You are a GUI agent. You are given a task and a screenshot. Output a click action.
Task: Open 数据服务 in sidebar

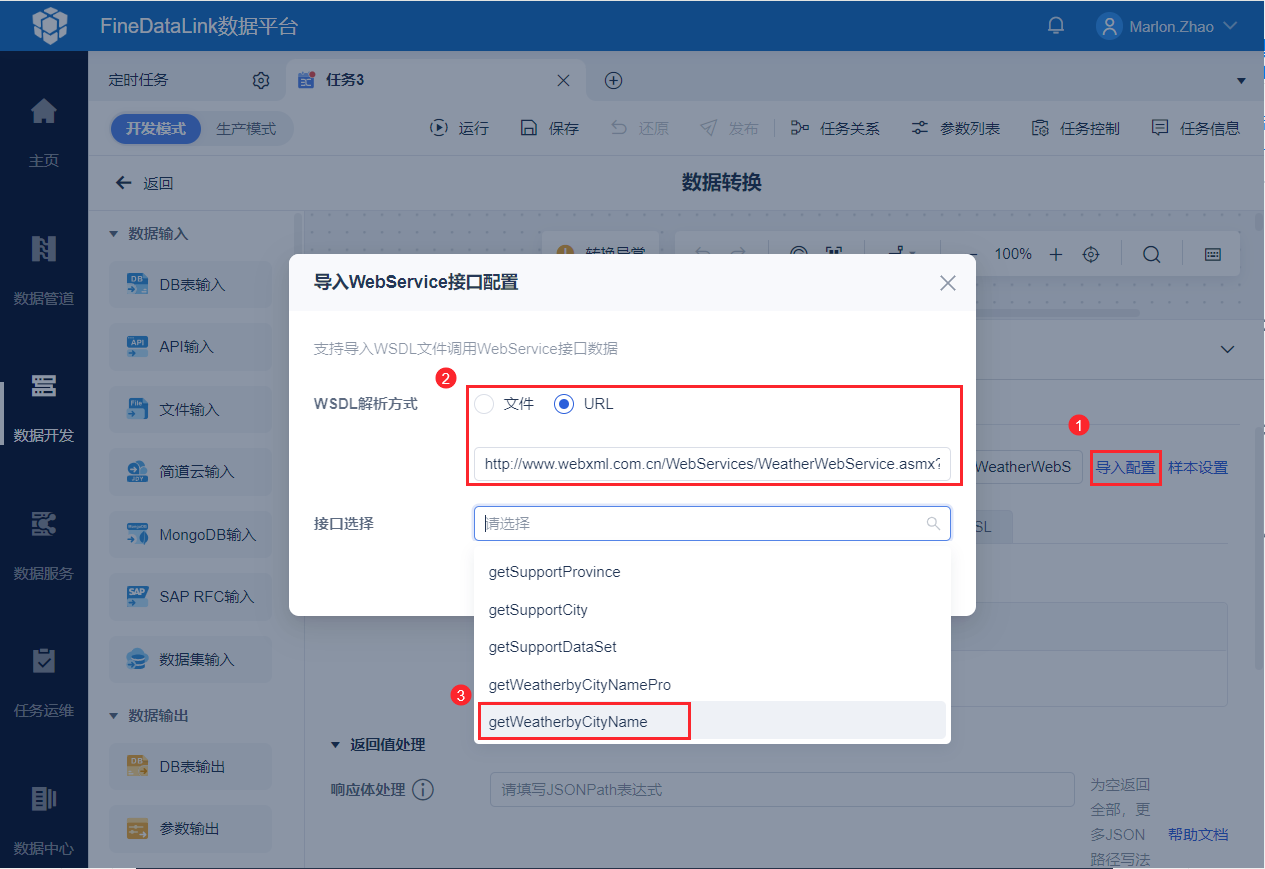(44, 544)
